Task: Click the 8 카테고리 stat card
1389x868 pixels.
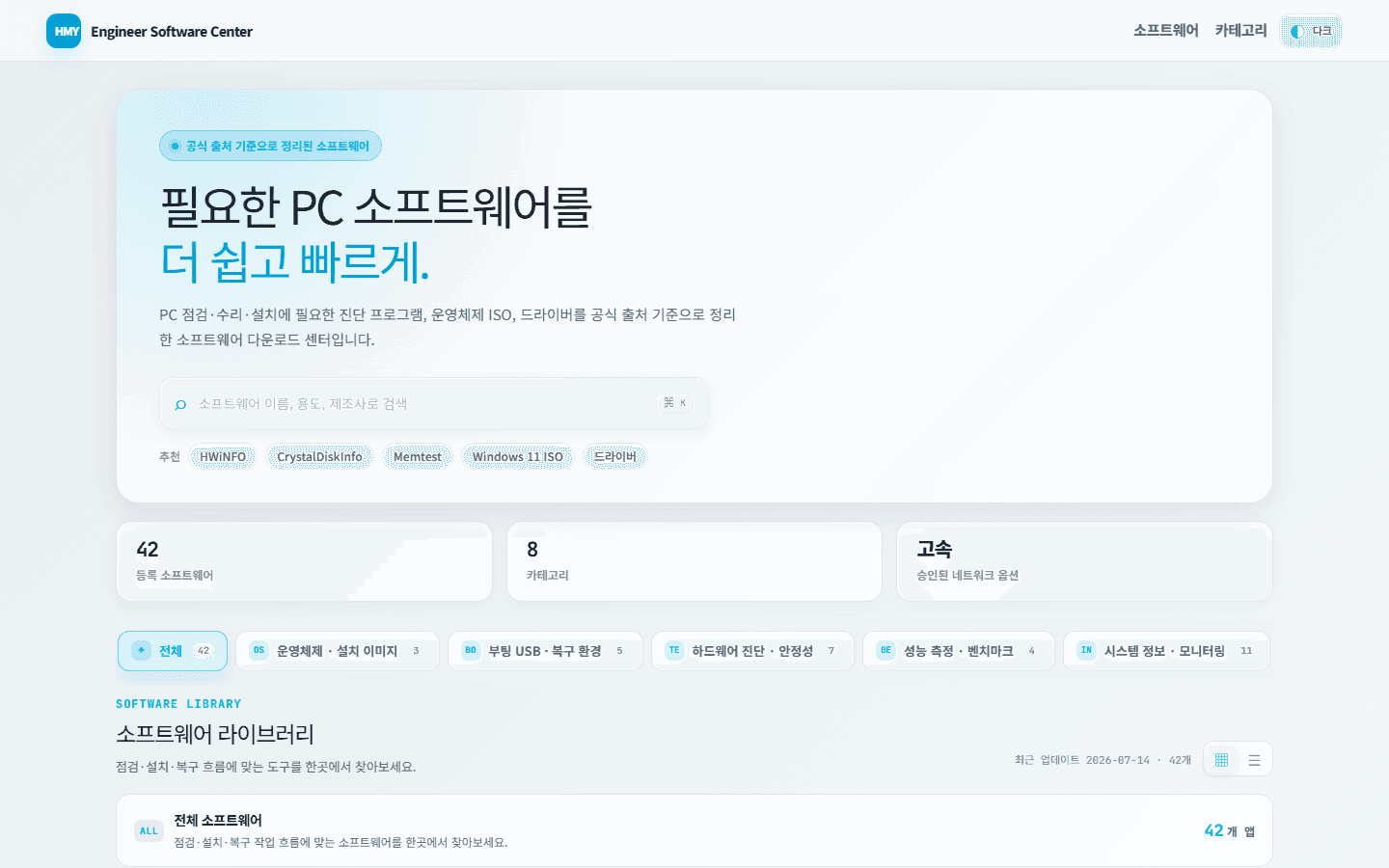Action: (694, 561)
